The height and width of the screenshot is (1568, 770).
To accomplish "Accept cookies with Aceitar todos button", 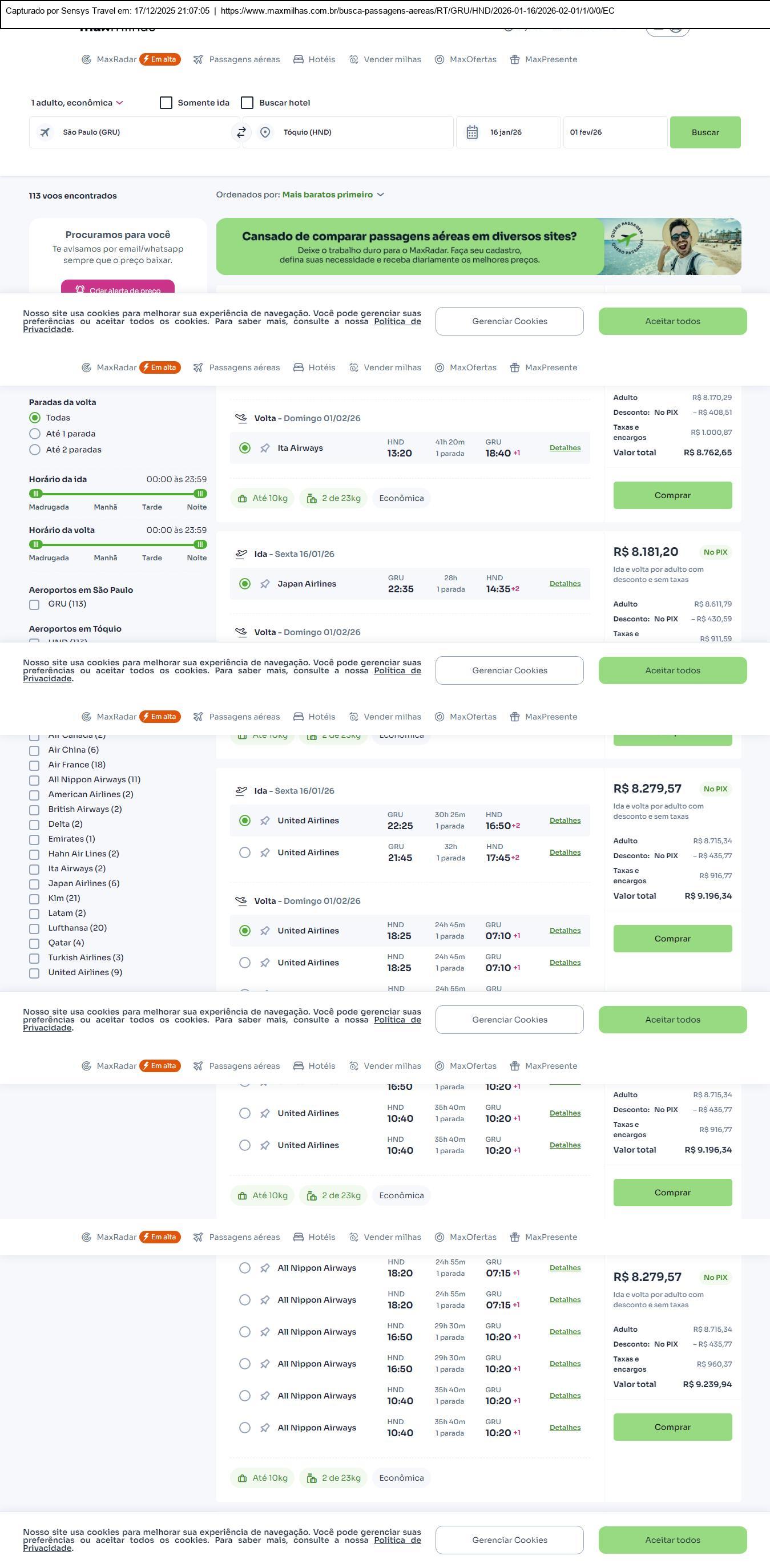I will tap(672, 321).
